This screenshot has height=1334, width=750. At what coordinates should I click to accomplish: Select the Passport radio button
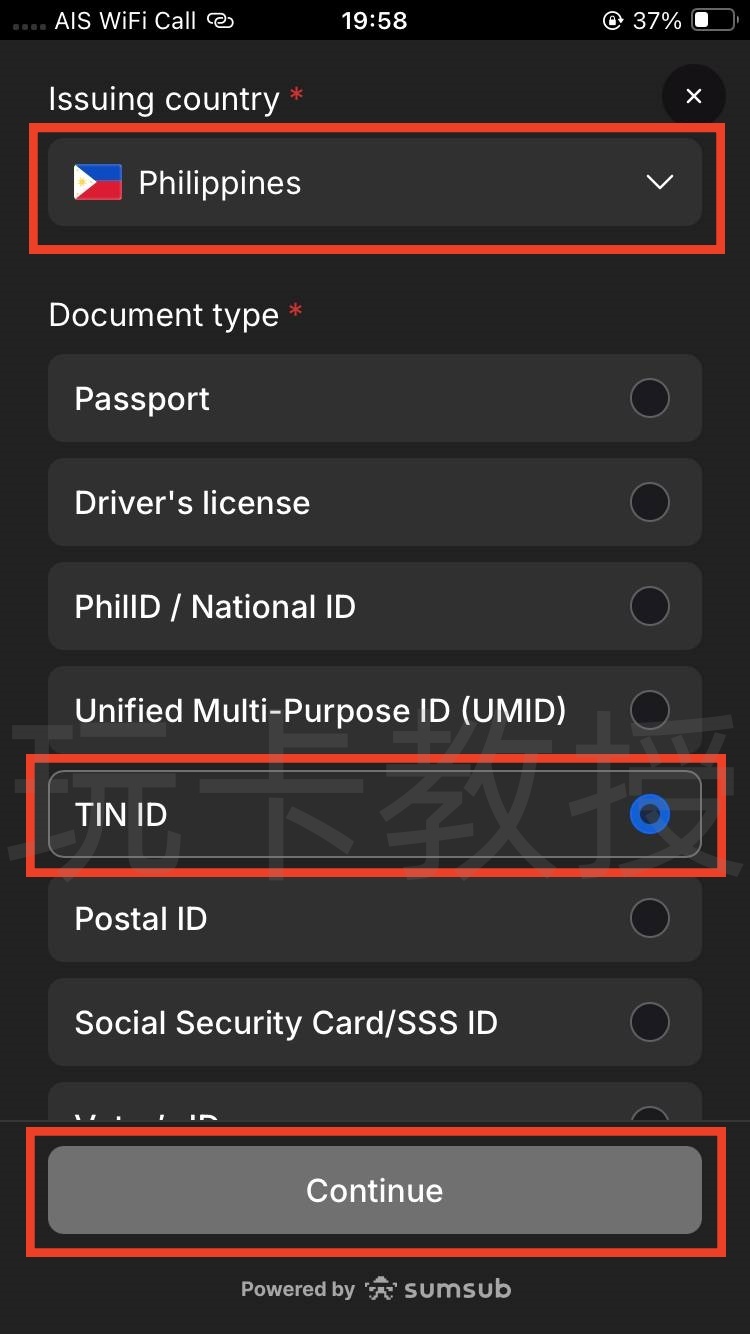[649, 398]
